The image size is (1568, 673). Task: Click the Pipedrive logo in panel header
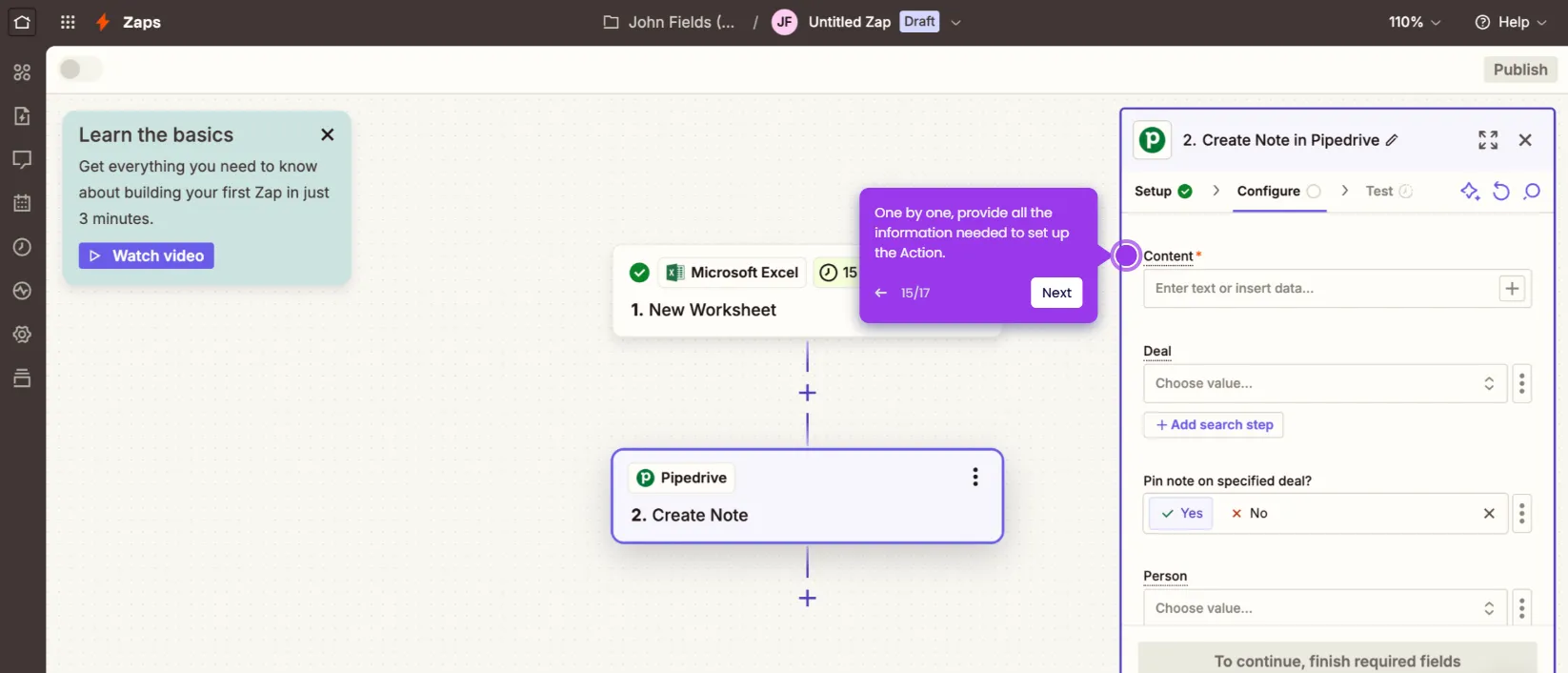1153,140
